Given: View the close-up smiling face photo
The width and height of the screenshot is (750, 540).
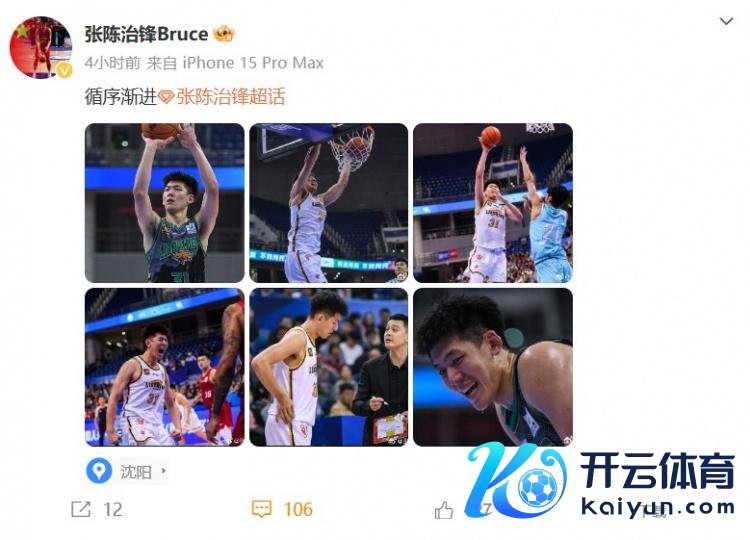Looking at the screenshot, I should click(x=493, y=367).
